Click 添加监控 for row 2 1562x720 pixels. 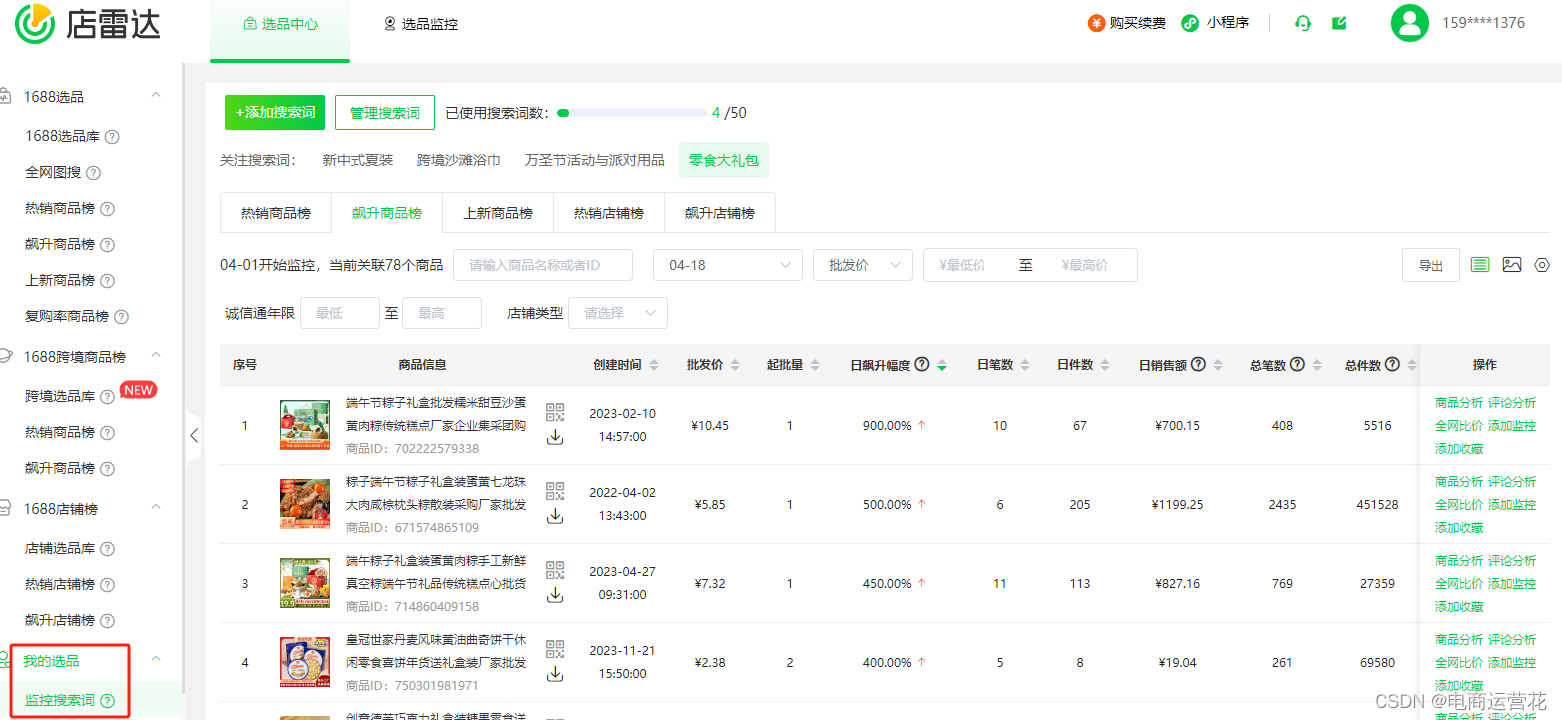pos(1512,504)
